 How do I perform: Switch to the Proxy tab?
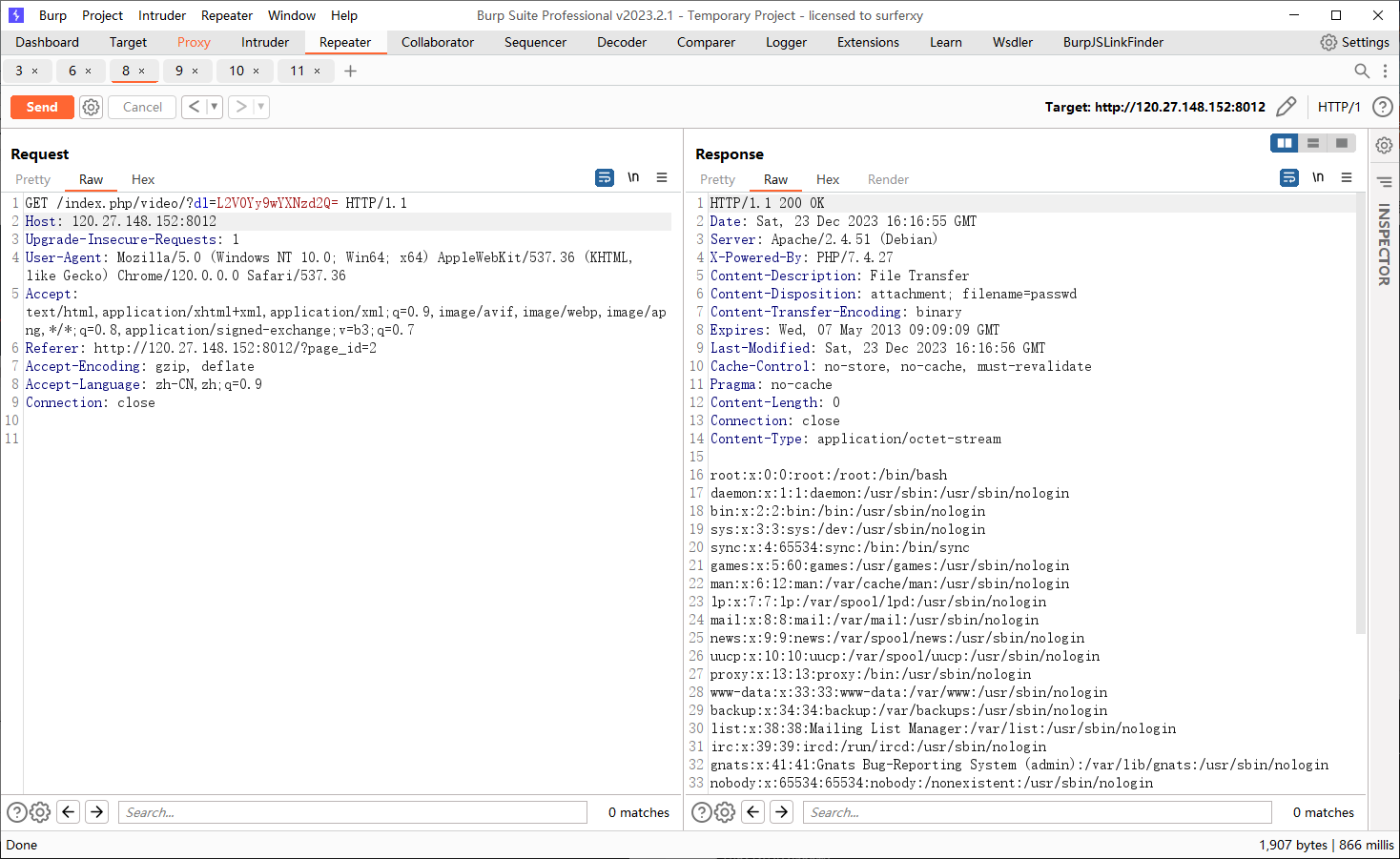click(x=194, y=42)
